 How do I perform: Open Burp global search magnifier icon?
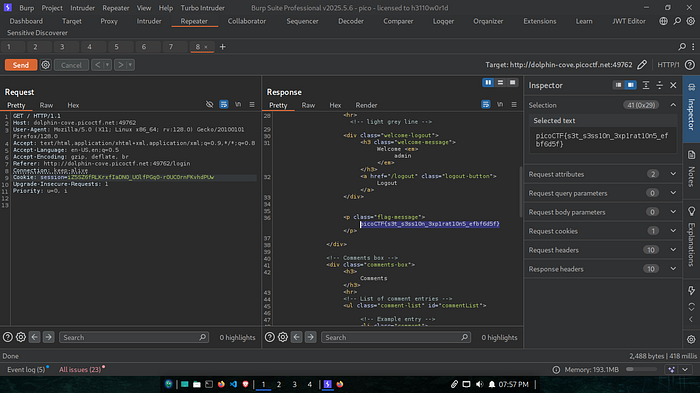[677, 21]
